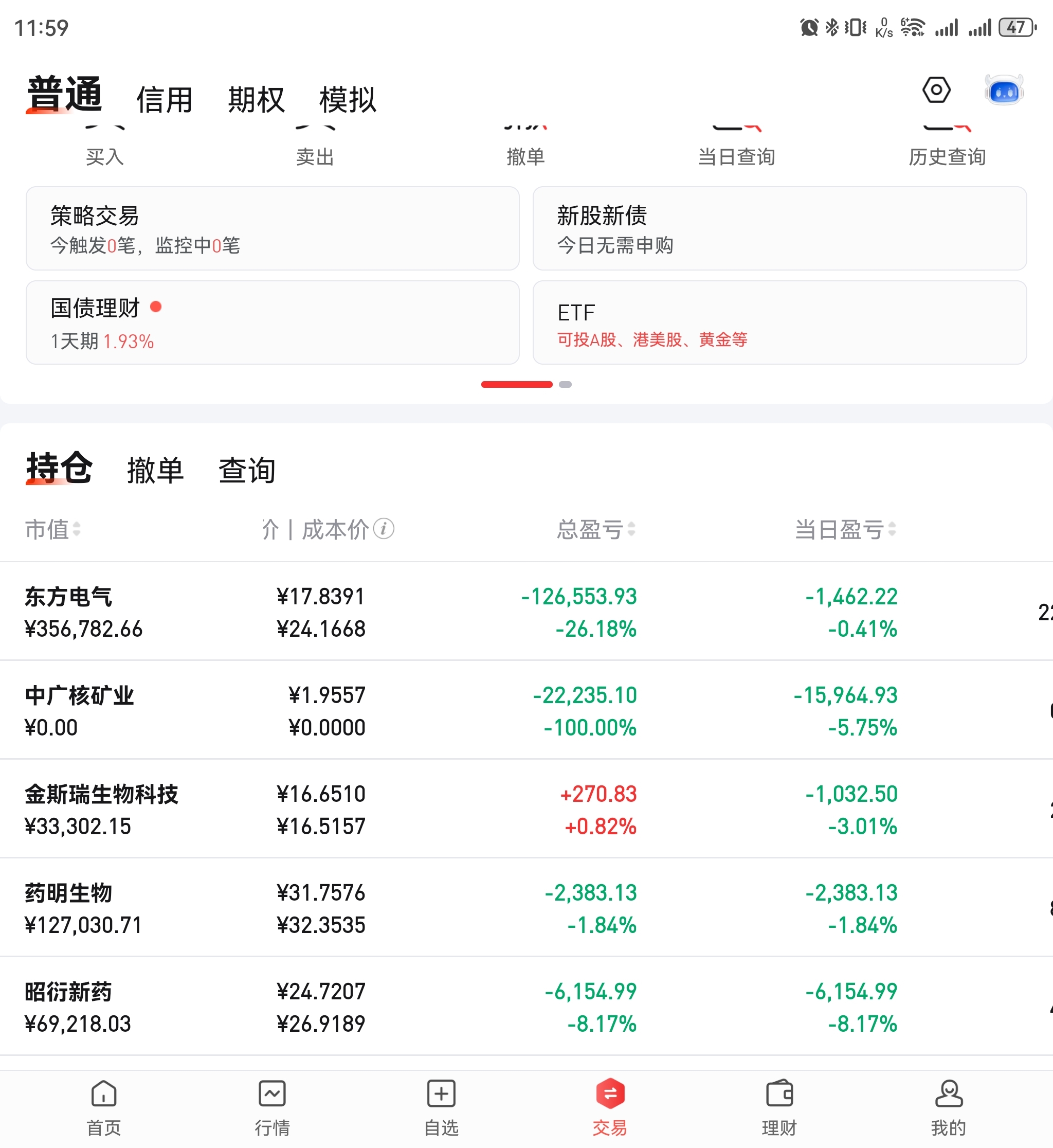Switch to the 信用 account tab

[x=165, y=100]
